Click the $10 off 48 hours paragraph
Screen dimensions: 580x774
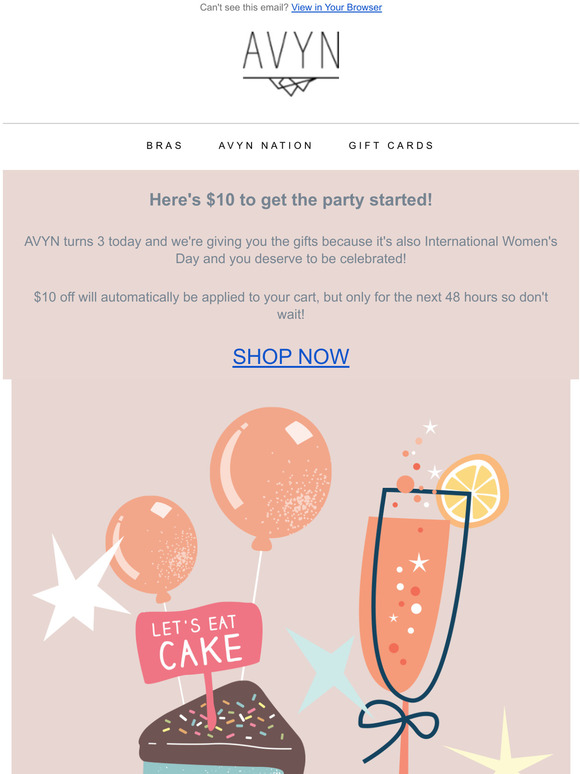click(x=291, y=306)
